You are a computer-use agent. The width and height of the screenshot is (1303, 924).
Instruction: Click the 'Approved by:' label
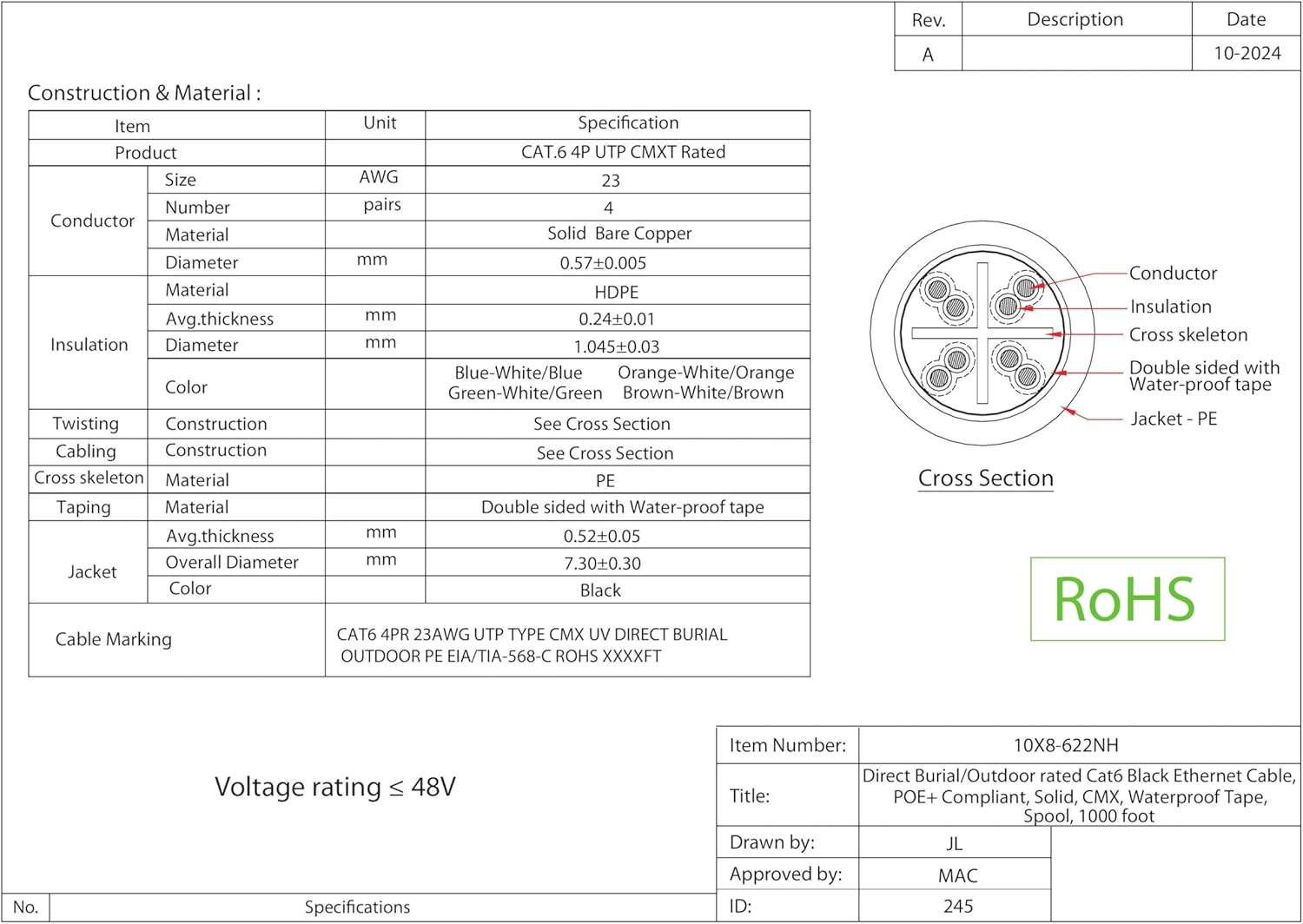(x=786, y=874)
